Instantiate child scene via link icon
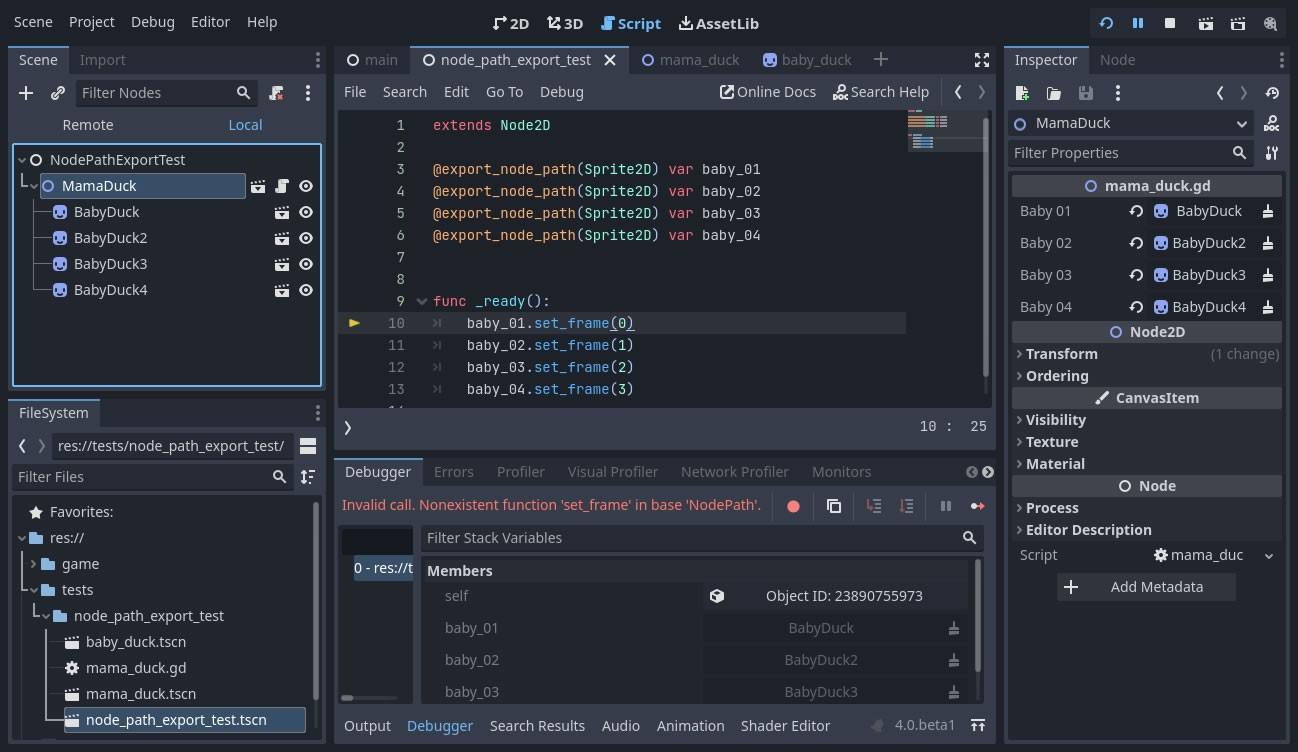 [x=58, y=93]
